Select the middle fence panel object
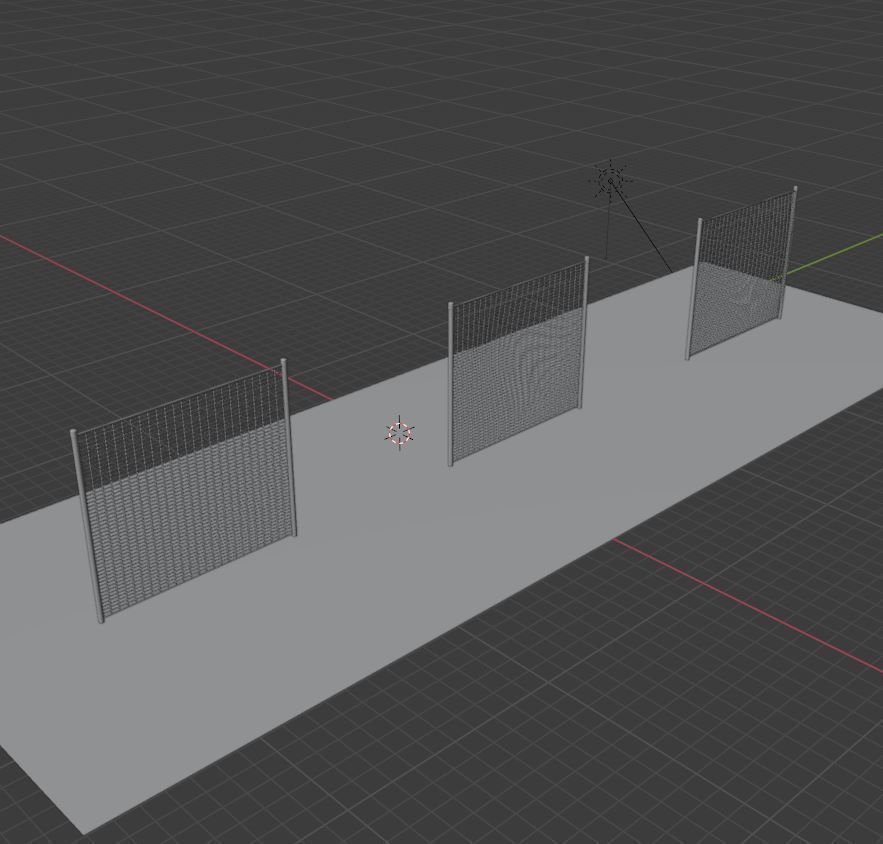The width and height of the screenshot is (883, 844). tap(518, 362)
